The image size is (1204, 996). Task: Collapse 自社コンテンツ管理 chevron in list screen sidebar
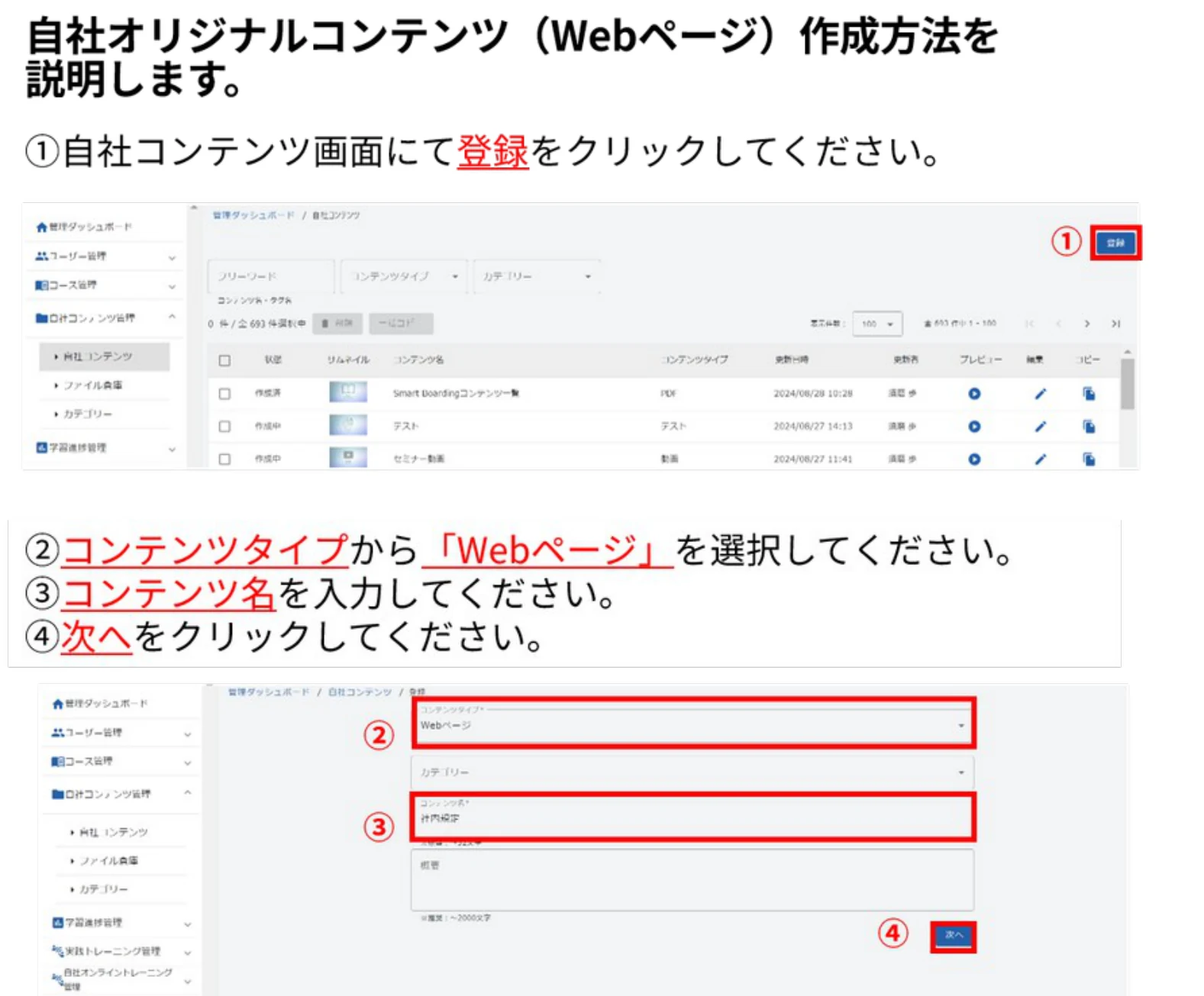pos(172,317)
